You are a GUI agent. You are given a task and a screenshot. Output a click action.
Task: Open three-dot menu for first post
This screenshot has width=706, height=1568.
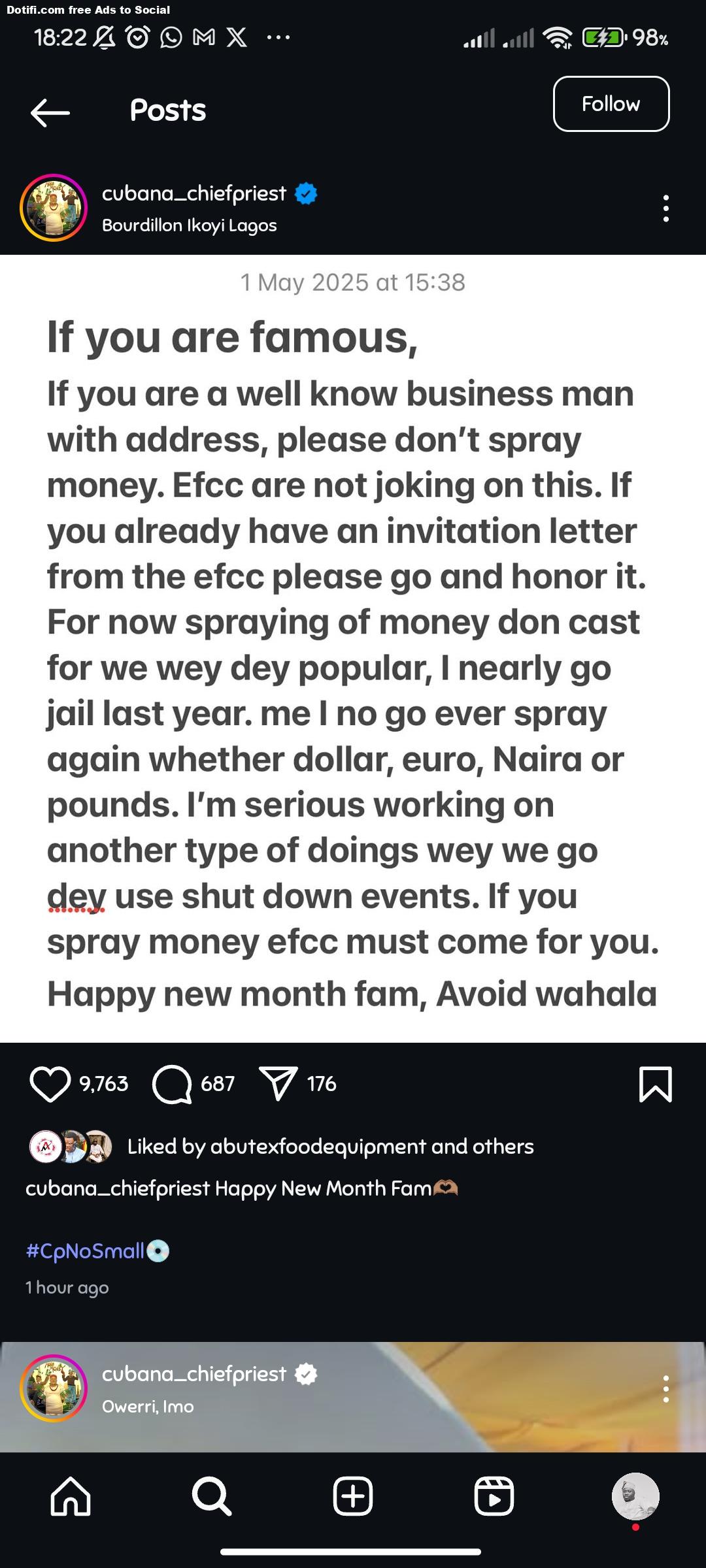click(665, 208)
